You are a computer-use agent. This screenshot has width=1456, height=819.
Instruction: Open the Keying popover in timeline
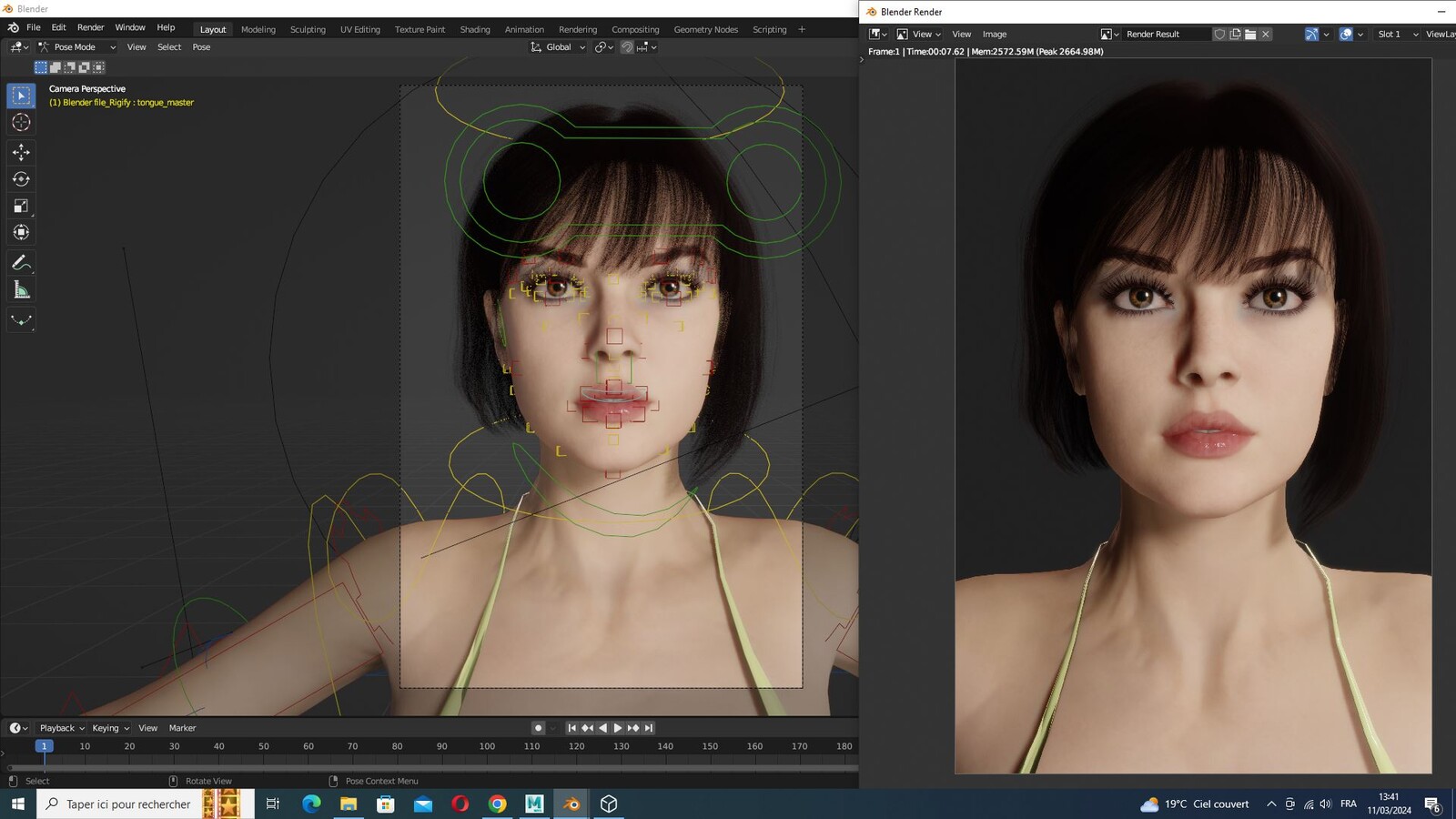(110, 728)
